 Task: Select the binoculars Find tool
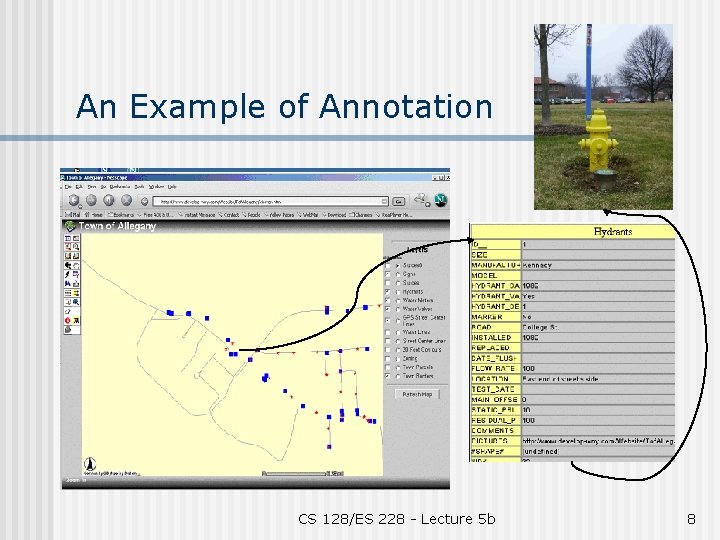coord(68,284)
